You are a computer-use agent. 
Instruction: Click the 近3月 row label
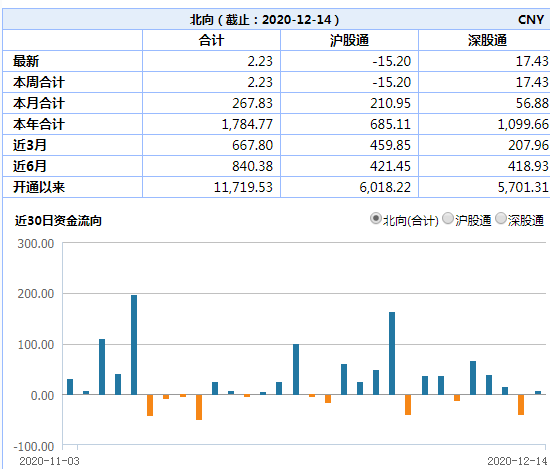(x=30, y=145)
